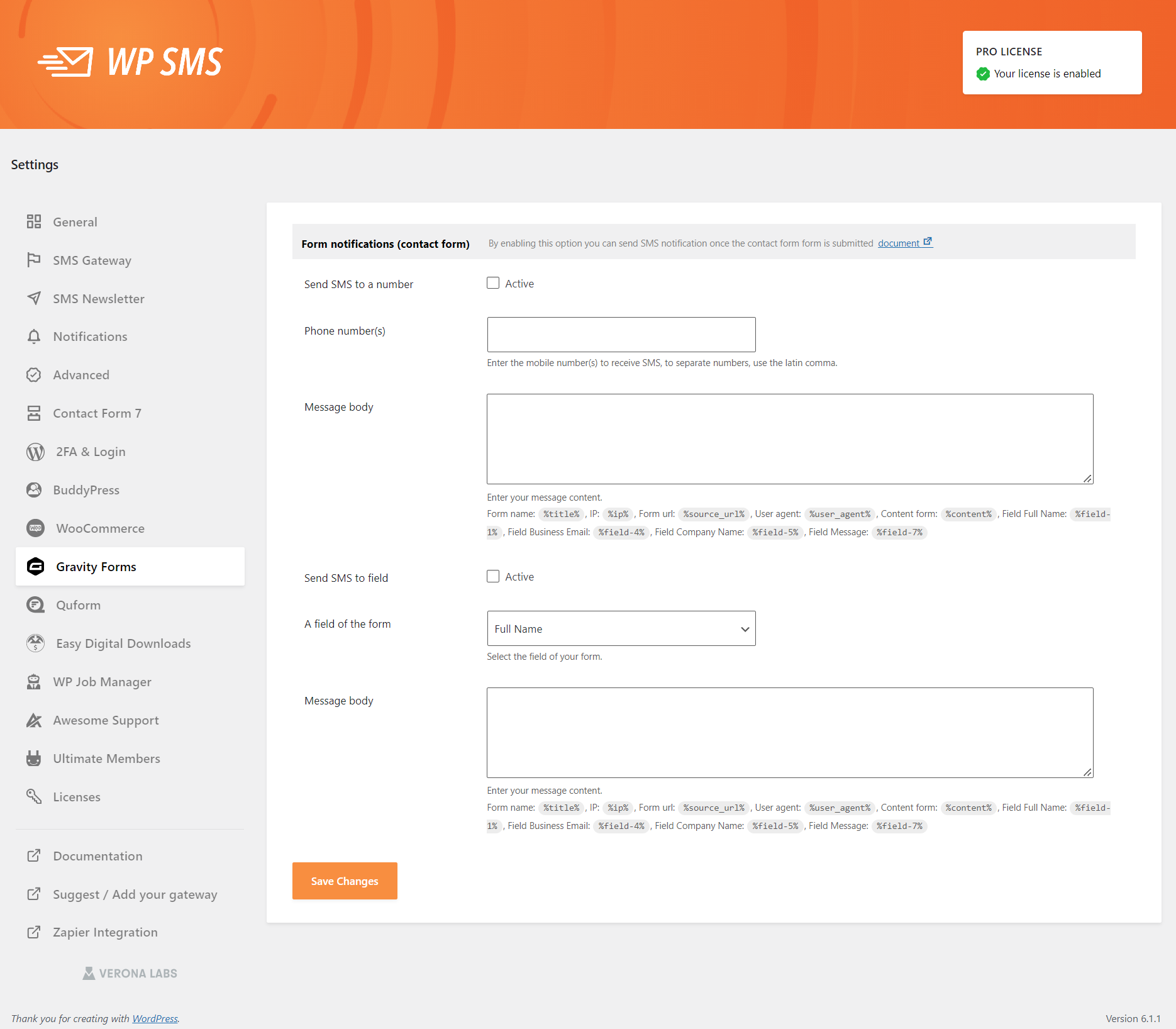Image resolution: width=1176 pixels, height=1029 pixels.
Task: Click the Licenses key icon
Action: tap(34, 797)
